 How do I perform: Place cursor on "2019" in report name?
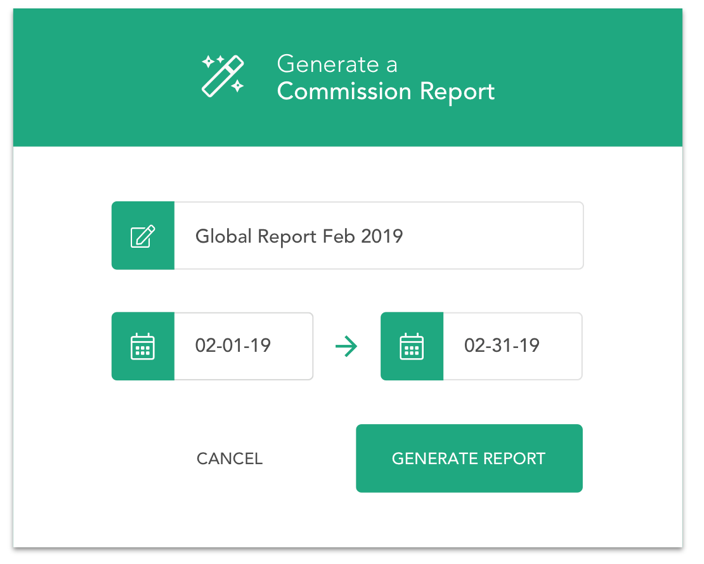[382, 236]
